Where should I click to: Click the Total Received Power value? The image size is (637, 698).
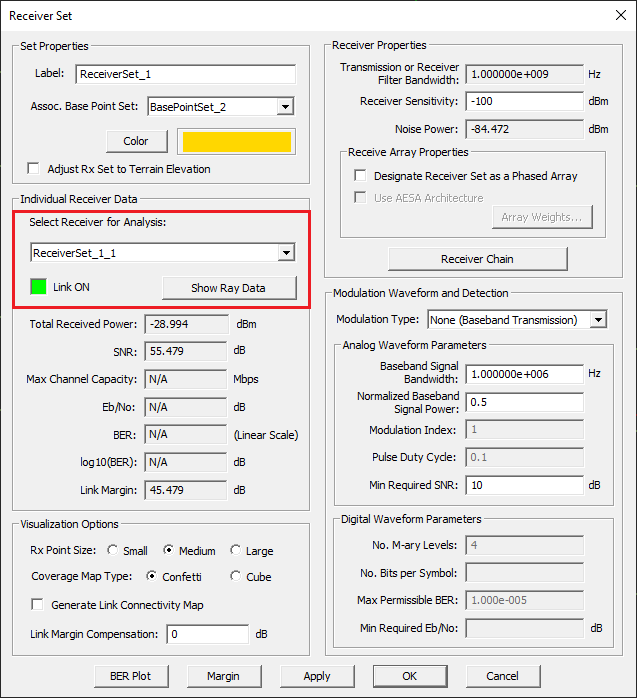[x=186, y=324]
